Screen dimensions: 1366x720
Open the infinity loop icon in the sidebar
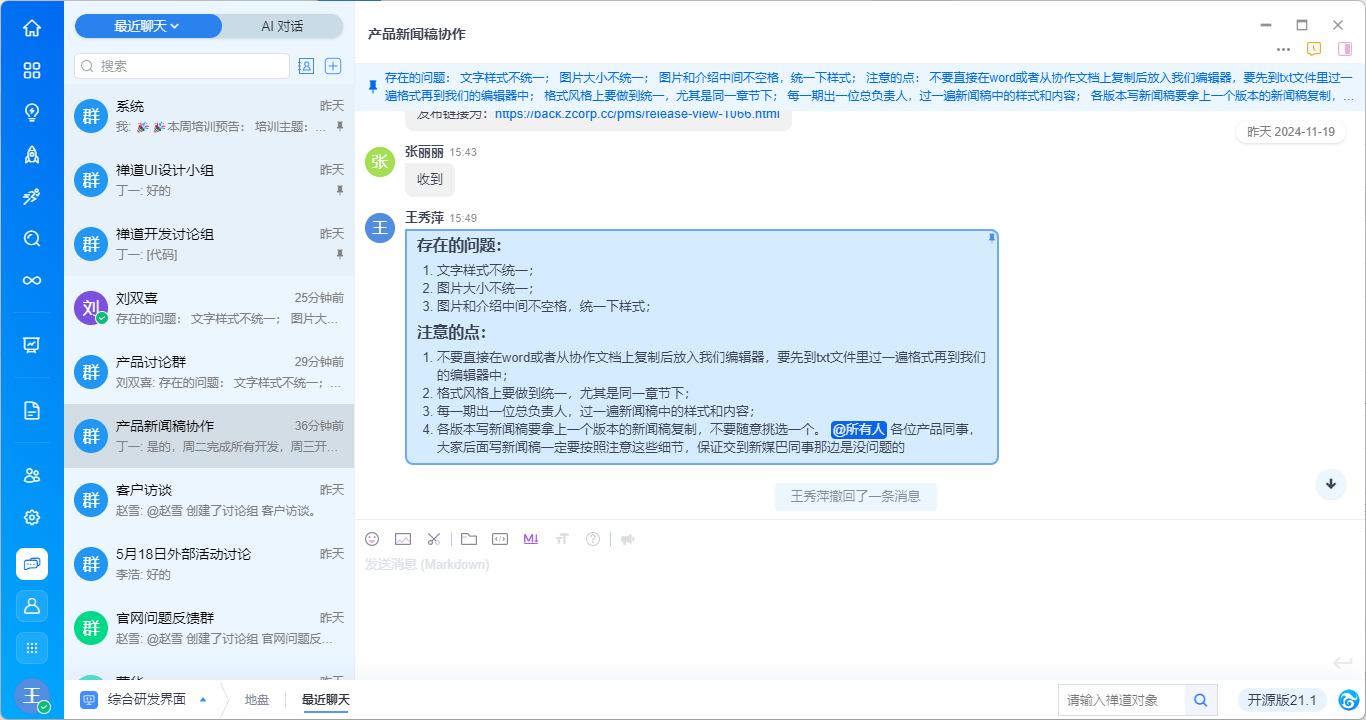pyautogui.click(x=32, y=280)
